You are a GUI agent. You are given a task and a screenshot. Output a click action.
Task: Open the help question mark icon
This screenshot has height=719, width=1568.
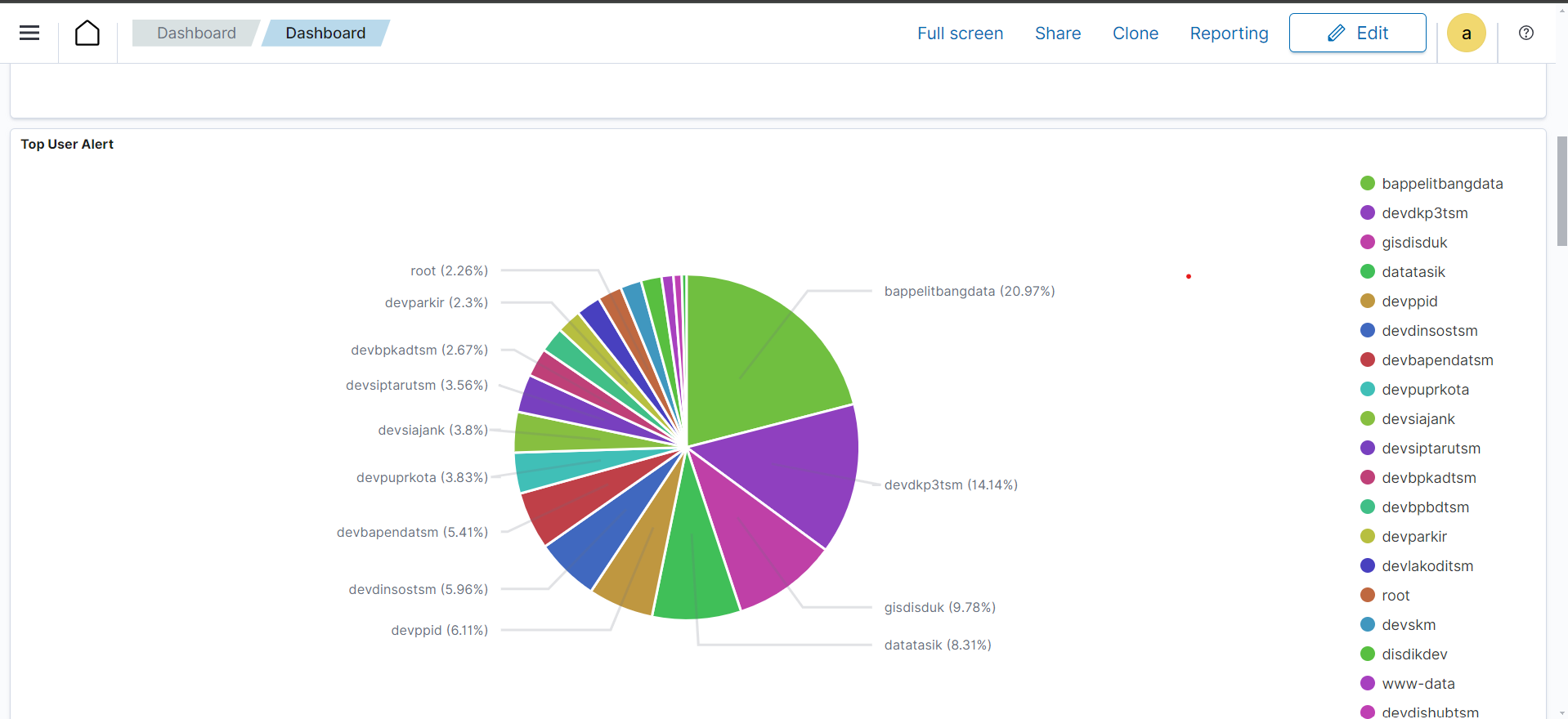tap(1525, 33)
